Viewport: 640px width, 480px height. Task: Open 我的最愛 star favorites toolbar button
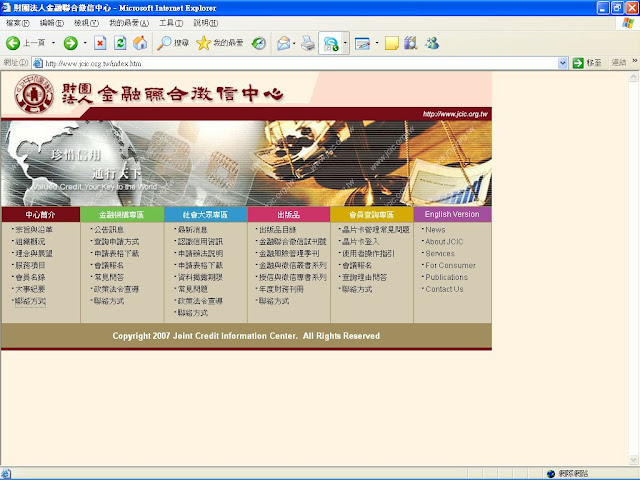[x=220, y=43]
